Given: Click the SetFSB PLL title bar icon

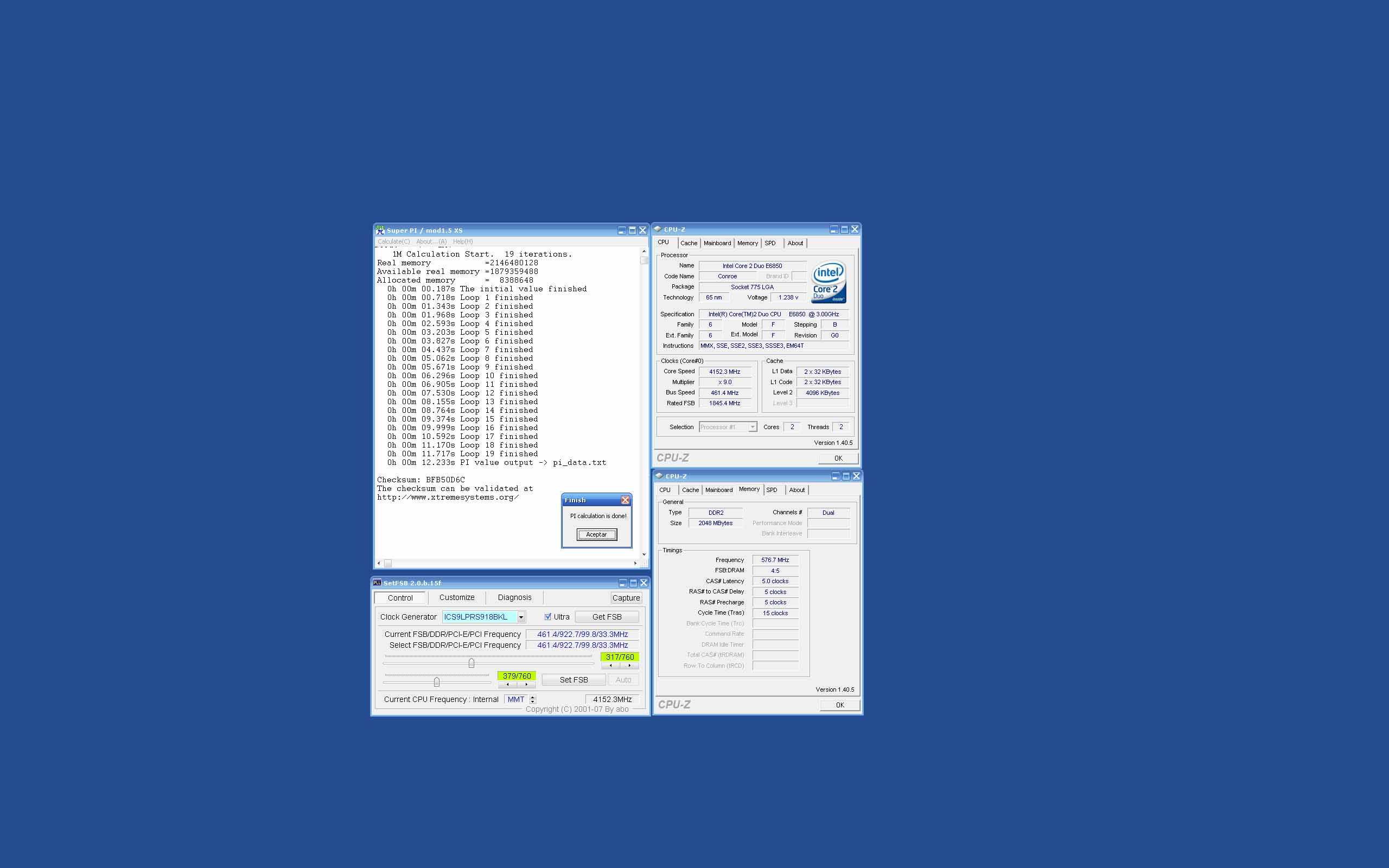Looking at the screenshot, I should coord(377,583).
